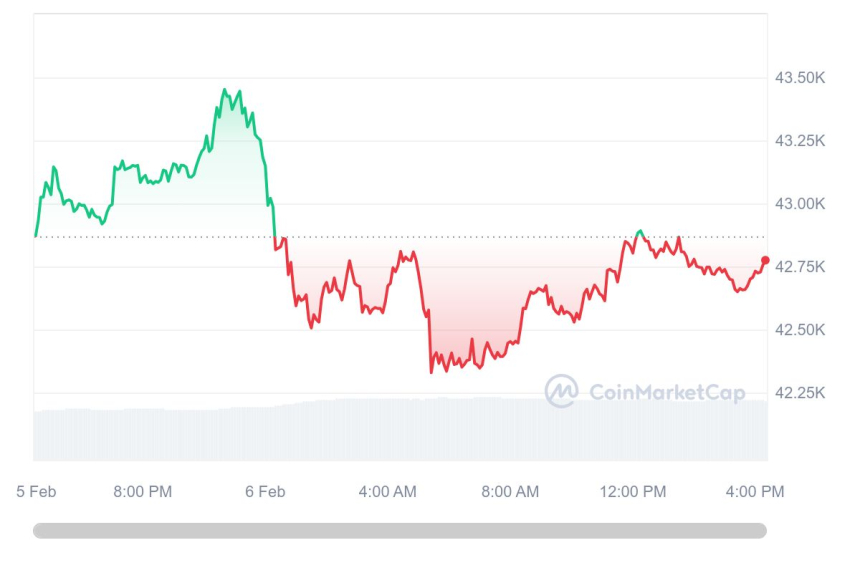Click the 43.50K price axis label
This screenshot has width=860, height=573.
pyautogui.click(x=800, y=78)
